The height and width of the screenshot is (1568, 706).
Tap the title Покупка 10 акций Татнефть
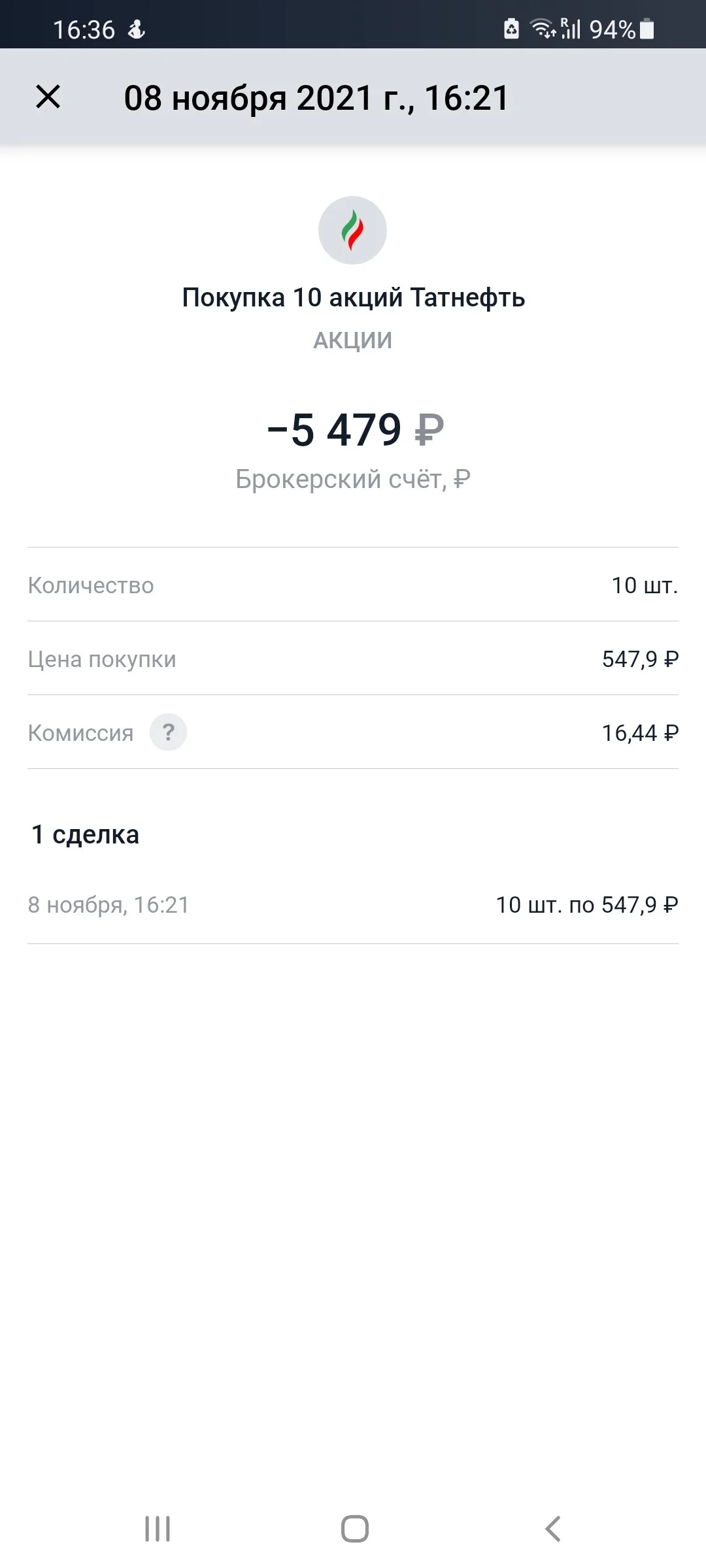click(353, 297)
